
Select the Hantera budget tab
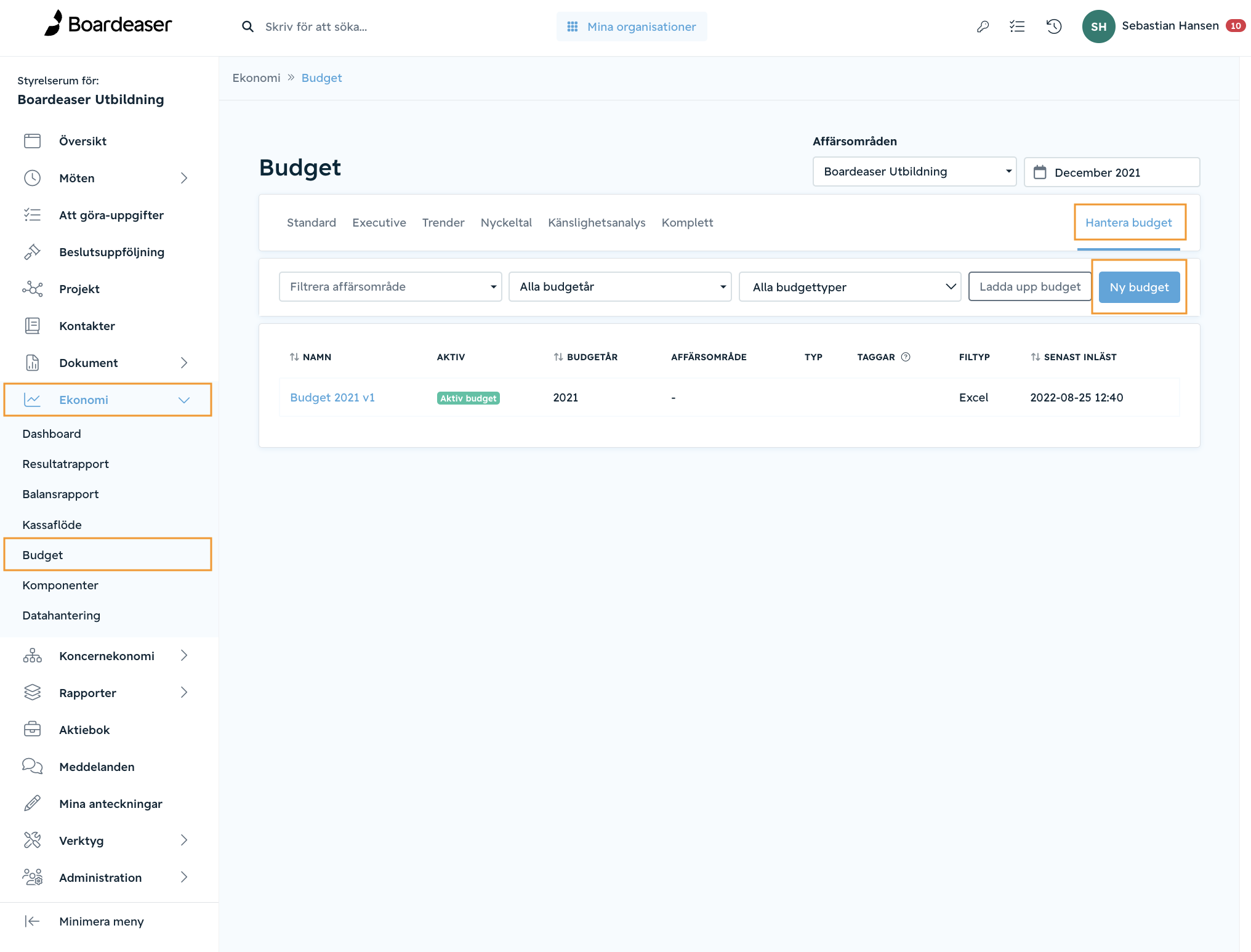tap(1128, 222)
